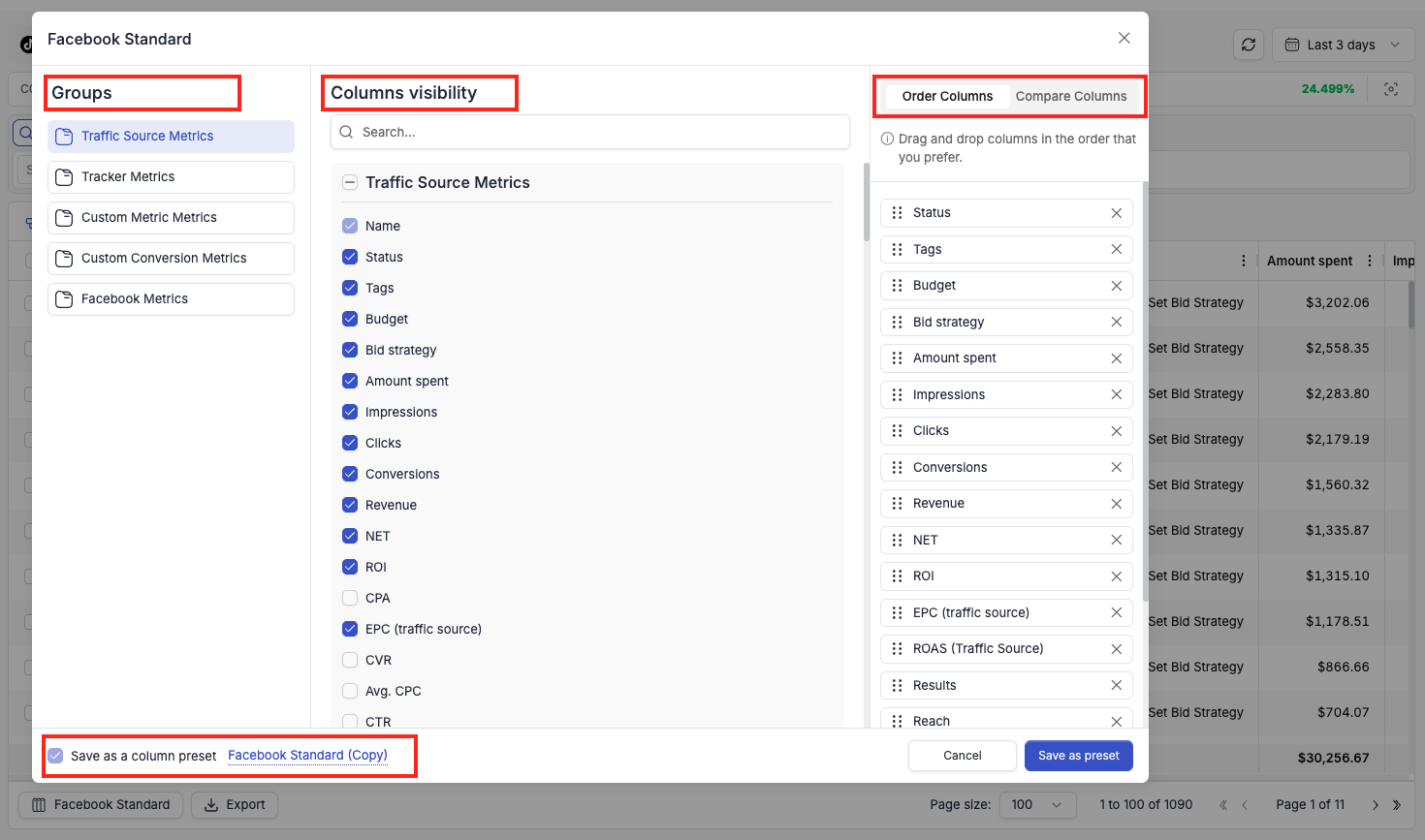Viewport: 1425px width, 840px height.
Task: Select Tracker Metrics group
Action: pos(171,177)
